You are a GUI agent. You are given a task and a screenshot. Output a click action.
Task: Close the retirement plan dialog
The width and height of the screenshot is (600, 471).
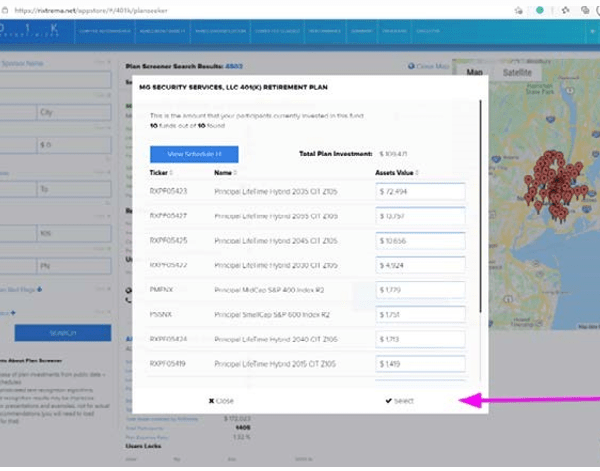(x=221, y=400)
